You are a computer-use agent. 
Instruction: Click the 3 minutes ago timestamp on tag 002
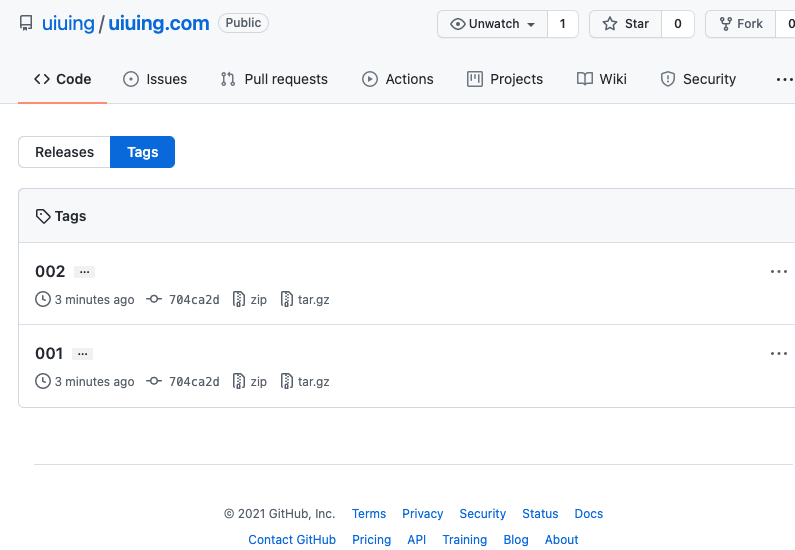pyautogui.click(x=94, y=300)
